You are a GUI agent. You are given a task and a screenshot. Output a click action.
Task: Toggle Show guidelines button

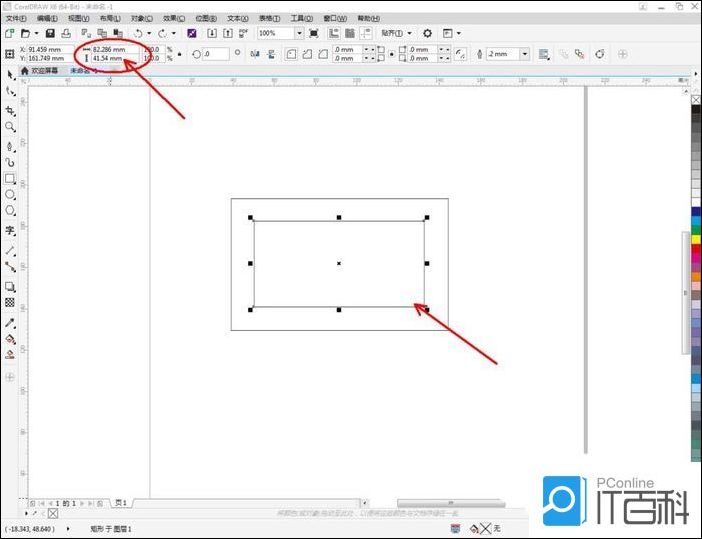pos(366,33)
